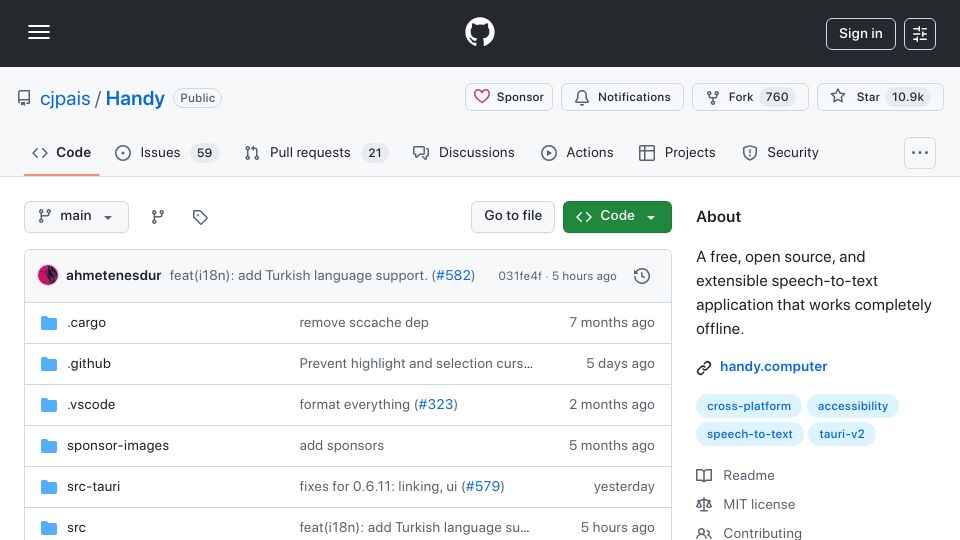Open ahmetenesdur avatar image

tap(48, 276)
